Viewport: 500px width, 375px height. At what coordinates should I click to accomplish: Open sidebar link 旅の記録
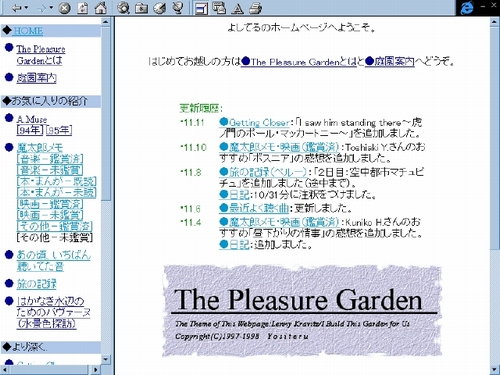[x=37, y=284]
